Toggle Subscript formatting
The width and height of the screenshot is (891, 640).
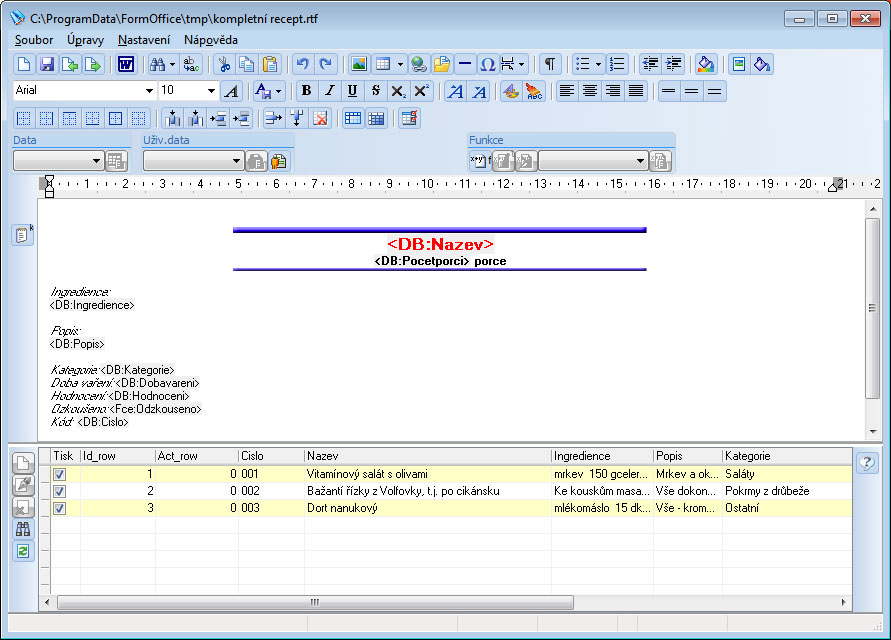398,91
